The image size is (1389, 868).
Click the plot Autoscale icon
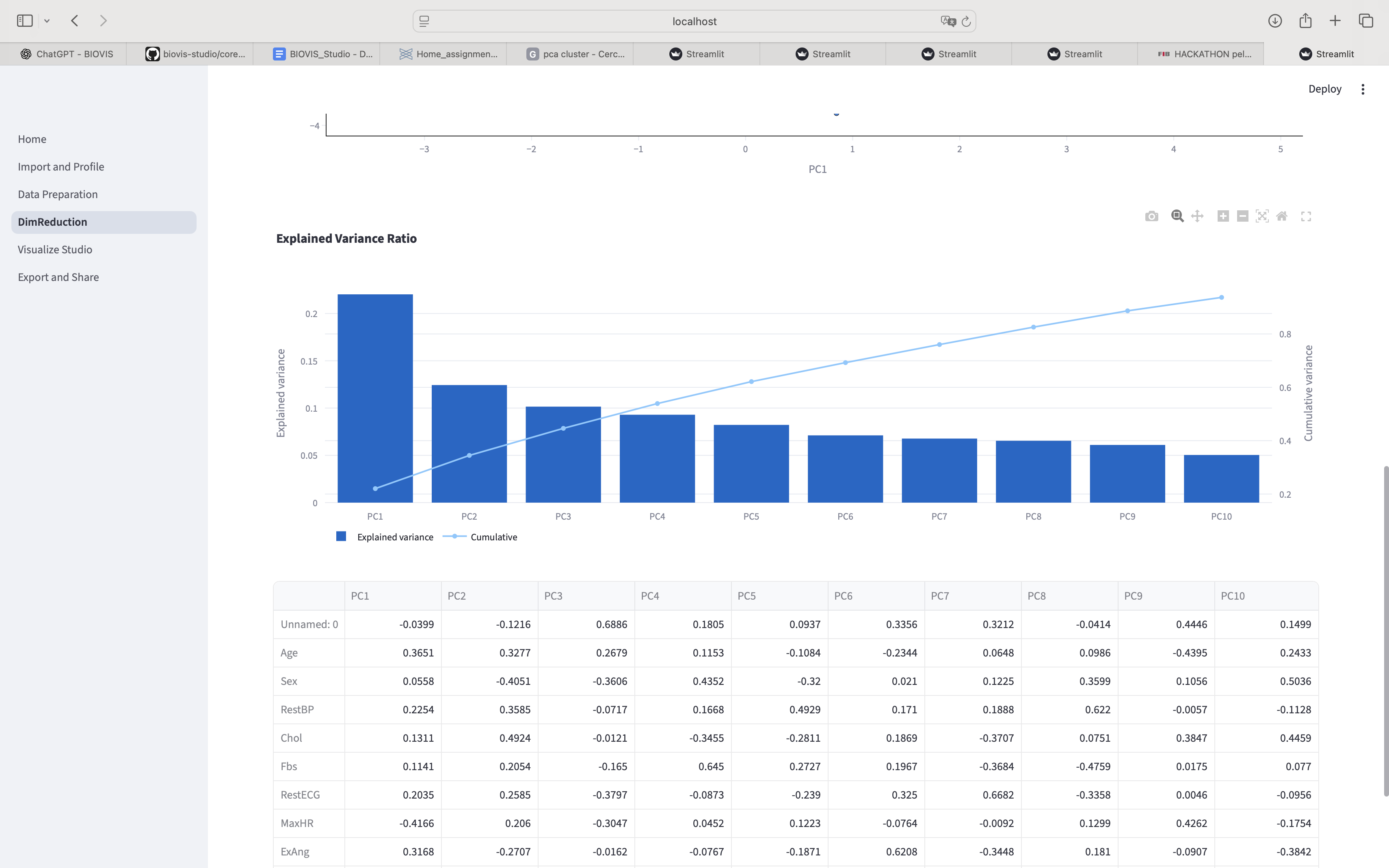point(1262,216)
